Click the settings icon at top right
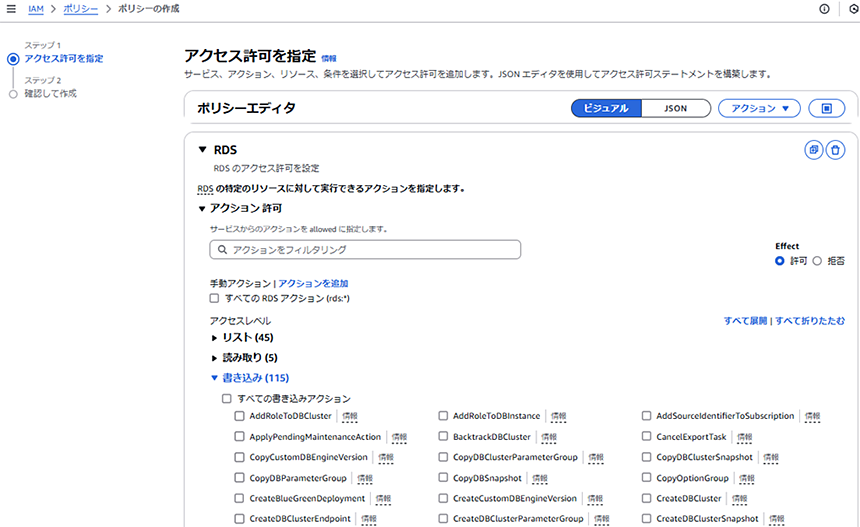This screenshot has width=860, height=527. coord(852,9)
